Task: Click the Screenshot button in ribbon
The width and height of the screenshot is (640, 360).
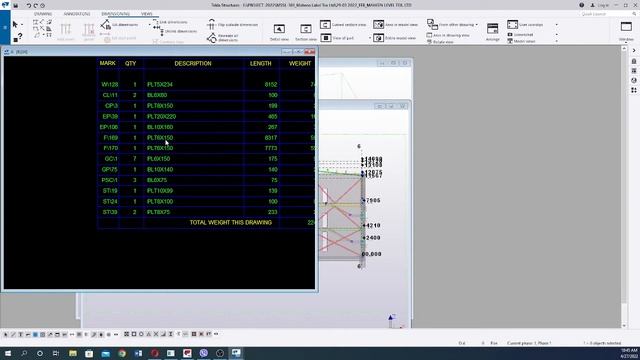Action: [520, 35]
